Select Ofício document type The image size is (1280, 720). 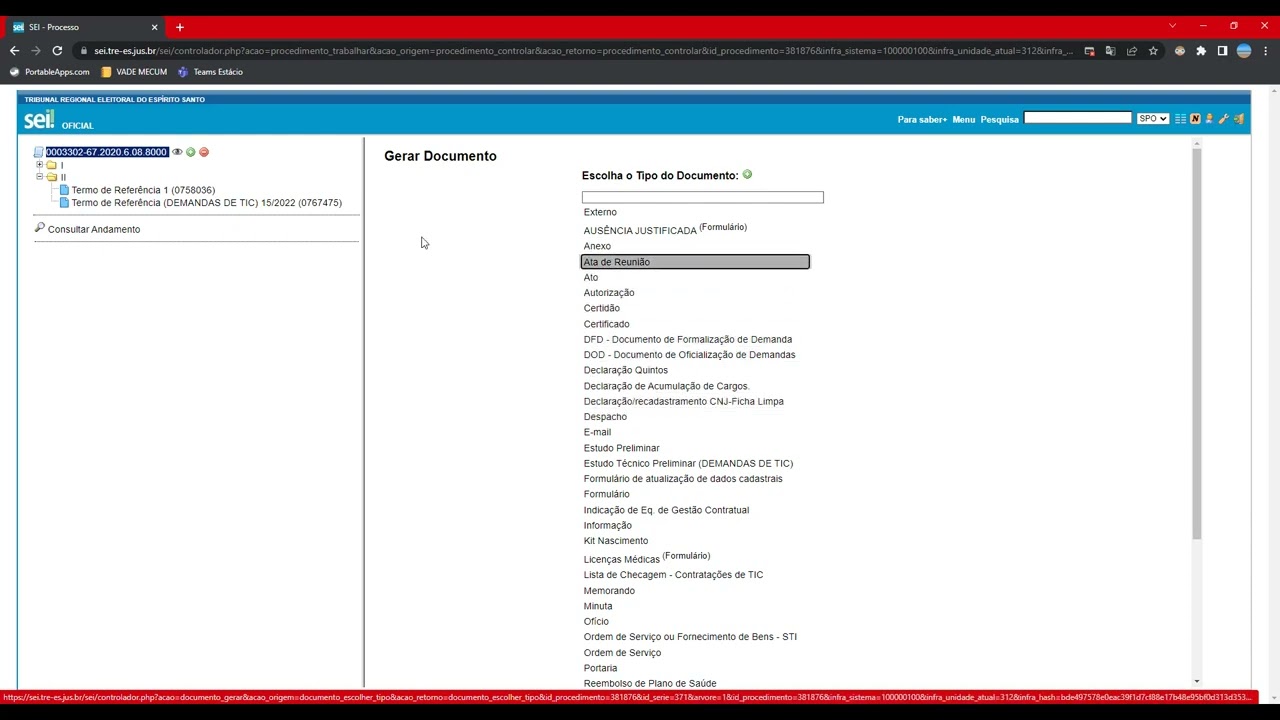coord(596,622)
